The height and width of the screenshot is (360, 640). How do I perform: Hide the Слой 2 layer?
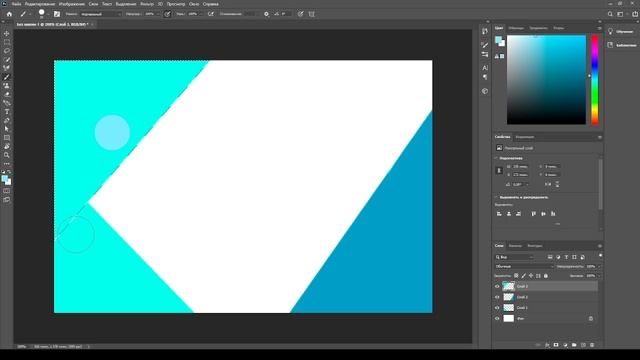pyautogui.click(x=497, y=297)
